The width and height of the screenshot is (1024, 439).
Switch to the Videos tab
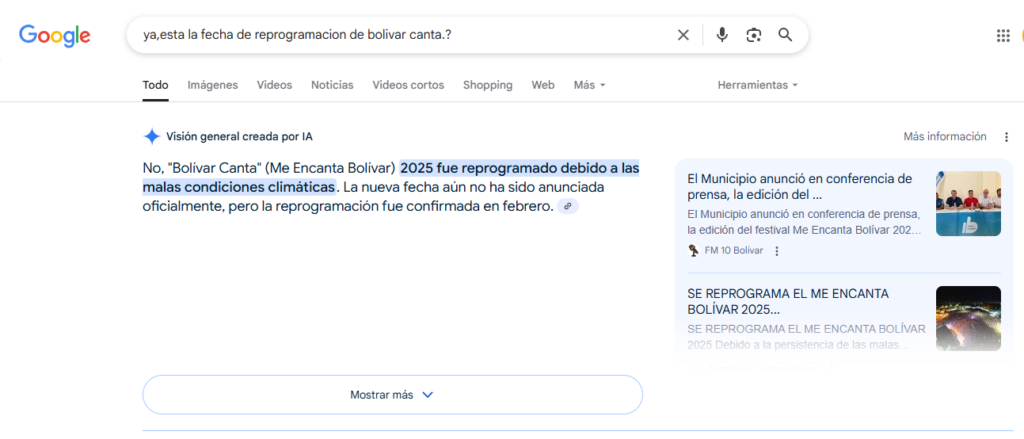coord(274,85)
